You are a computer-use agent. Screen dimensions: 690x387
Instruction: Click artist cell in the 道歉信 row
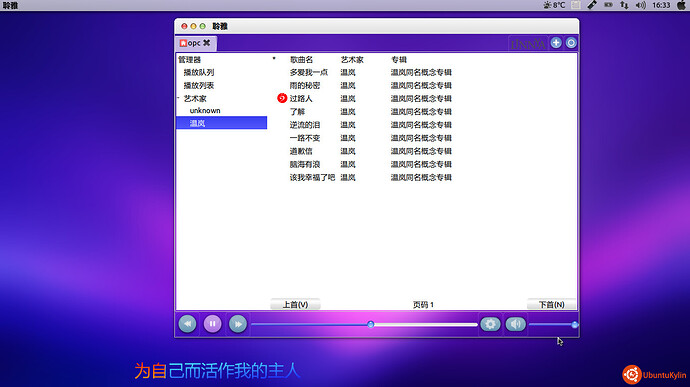click(348, 151)
